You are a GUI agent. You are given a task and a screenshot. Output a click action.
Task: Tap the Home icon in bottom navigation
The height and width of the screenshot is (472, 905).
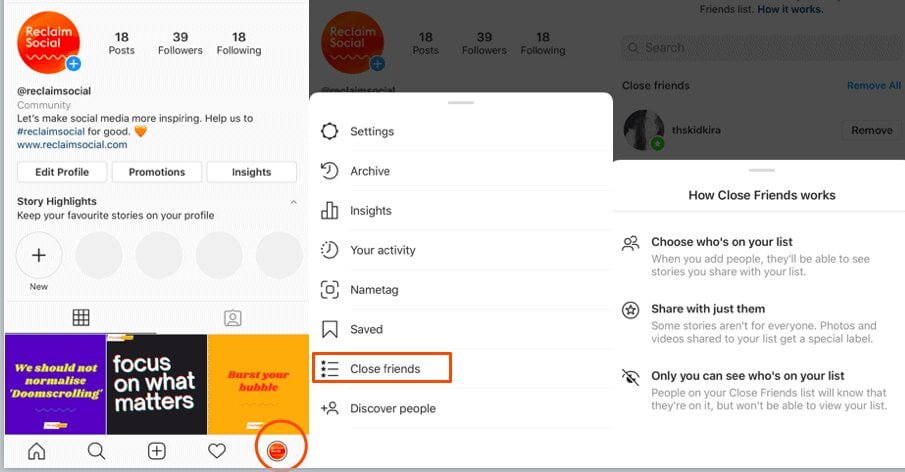coord(37,451)
